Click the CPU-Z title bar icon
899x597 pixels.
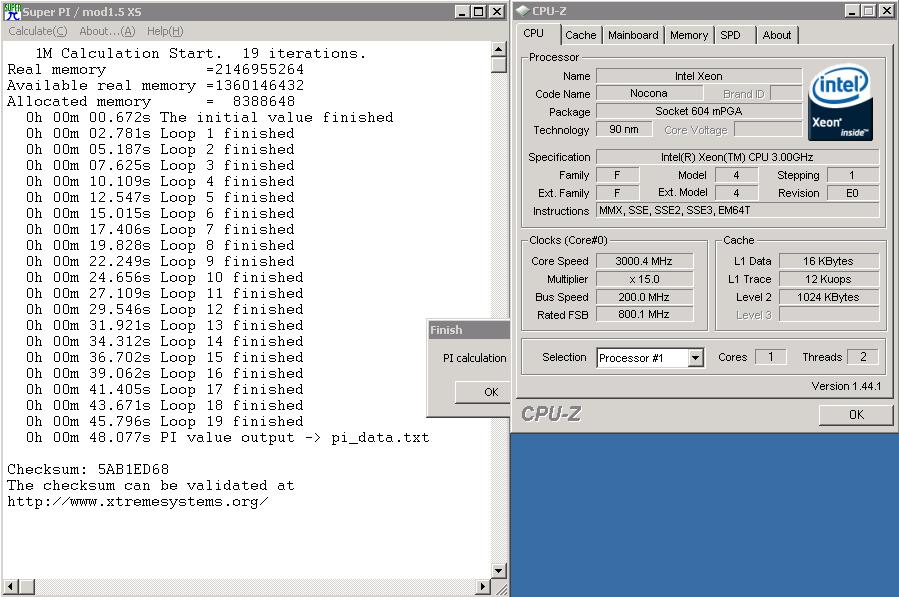[x=522, y=11]
